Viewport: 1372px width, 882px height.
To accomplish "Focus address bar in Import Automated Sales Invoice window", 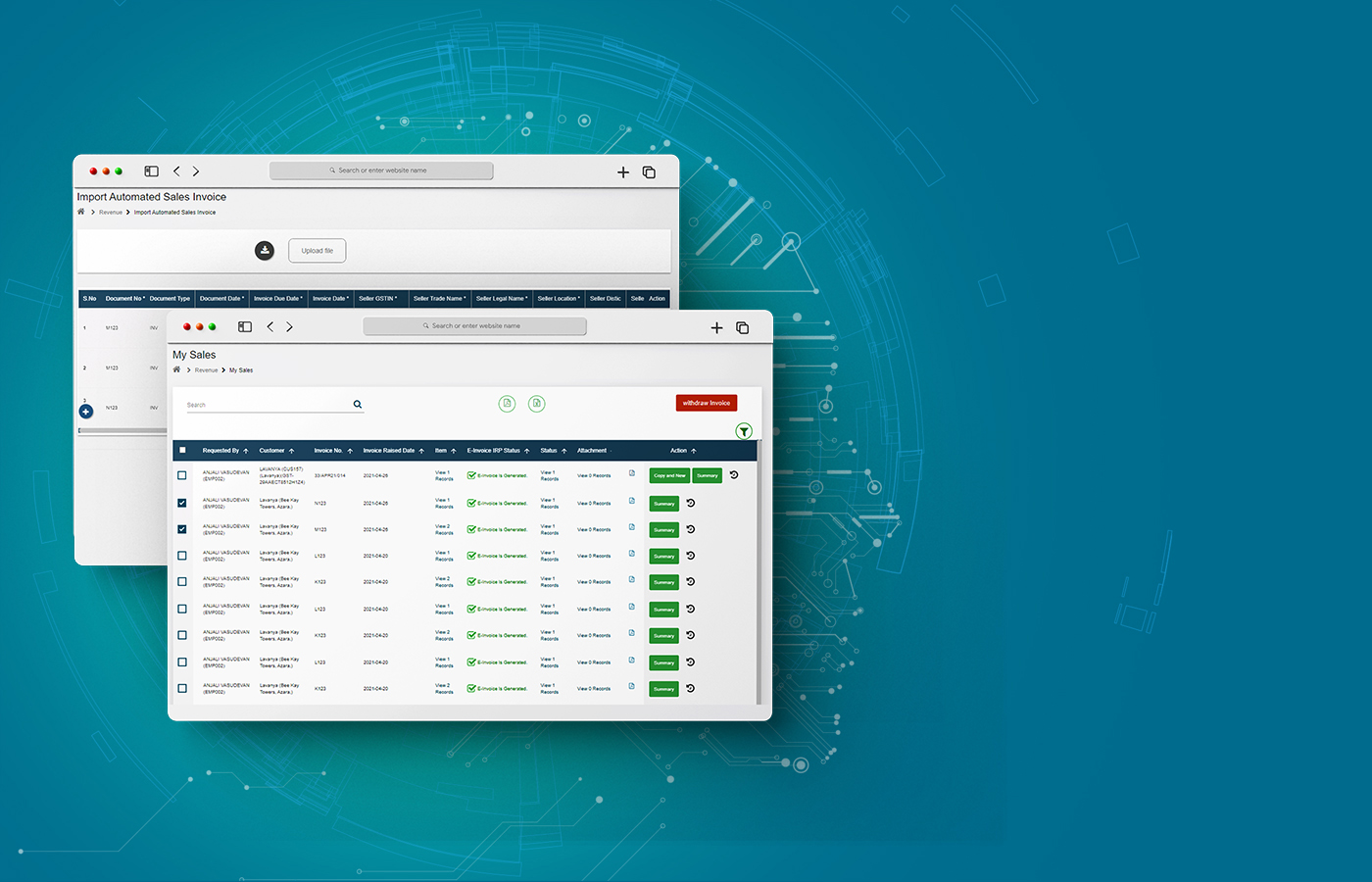I will click(381, 171).
